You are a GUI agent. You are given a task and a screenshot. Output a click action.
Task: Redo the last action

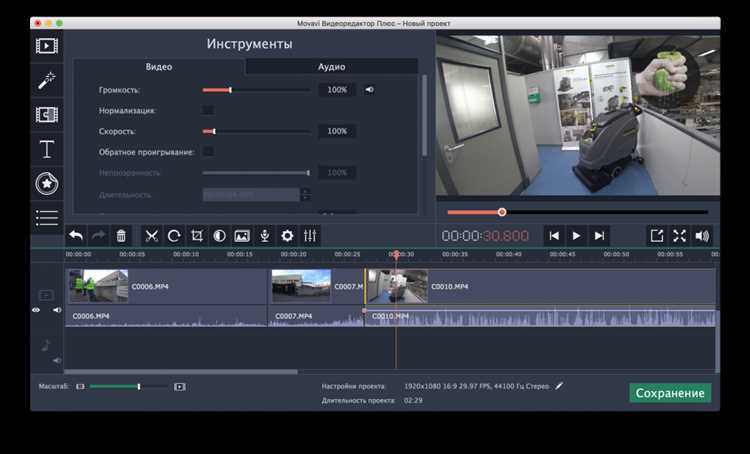coord(99,235)
